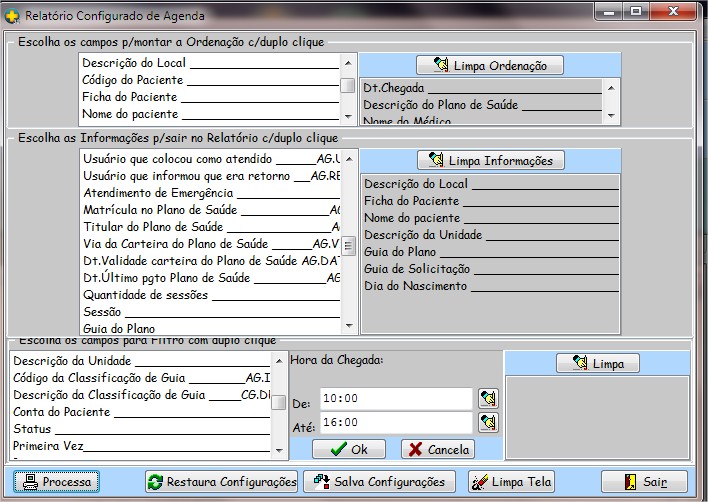
Task: Click the exit door icon on Sair
Action: (631, 482)
